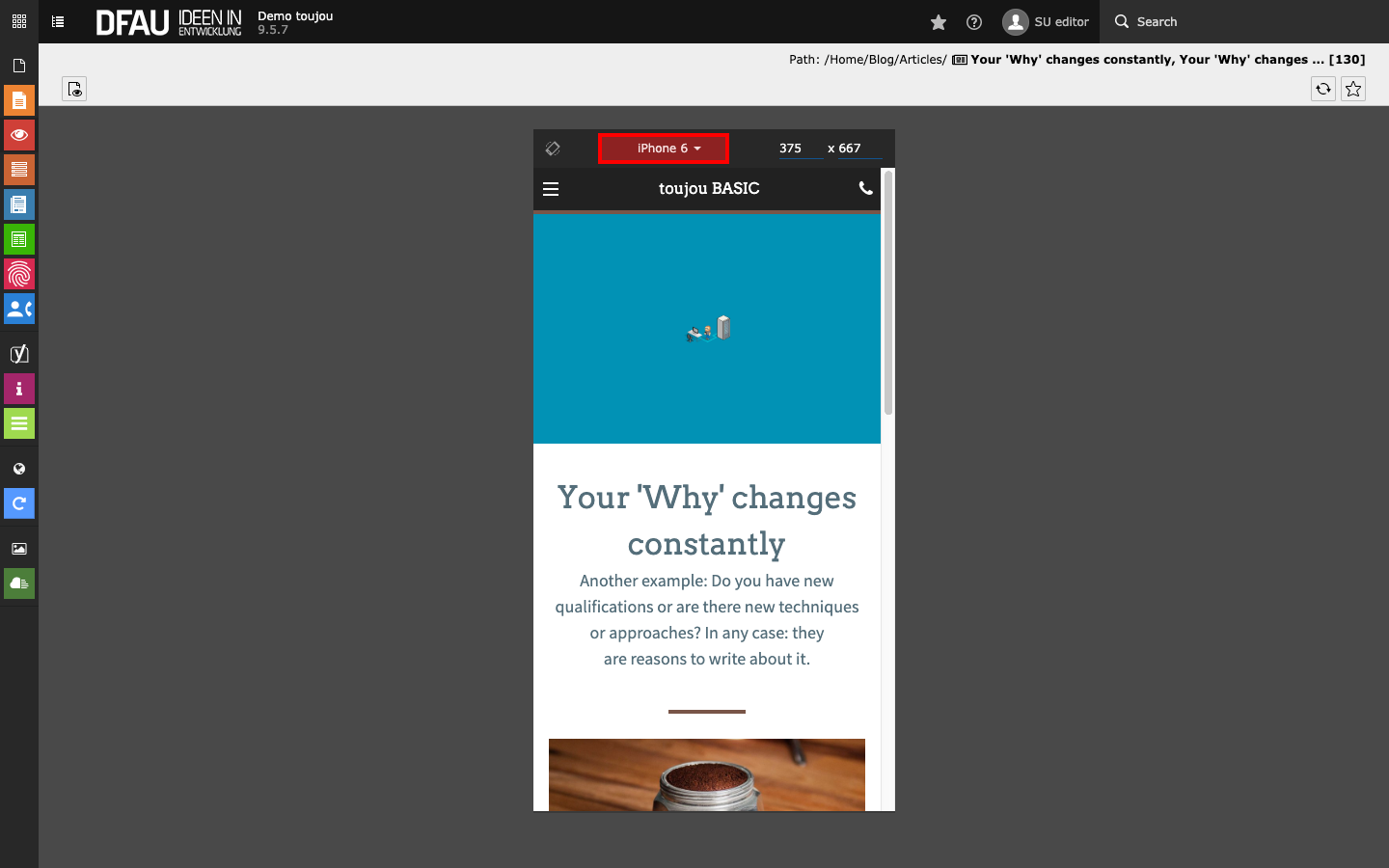Open the bookmarks star dropdown in top bar
The height and width of the screenshot is (868, 1389).
939,22
